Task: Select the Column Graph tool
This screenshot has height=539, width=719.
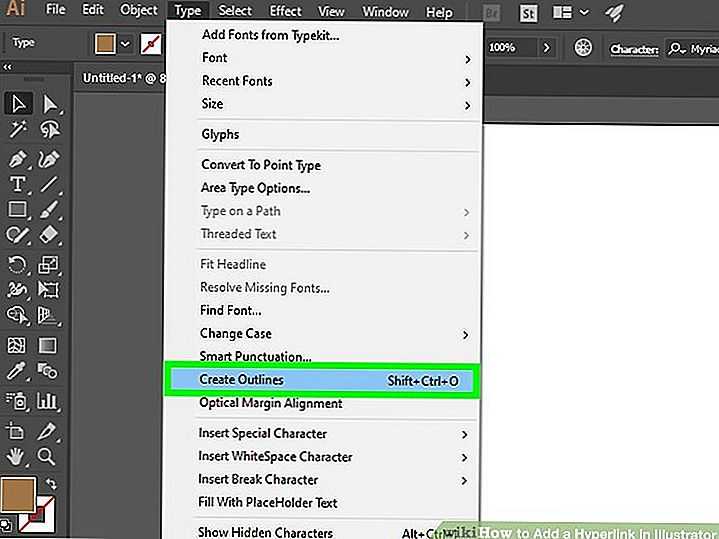Action: point(48,401)
